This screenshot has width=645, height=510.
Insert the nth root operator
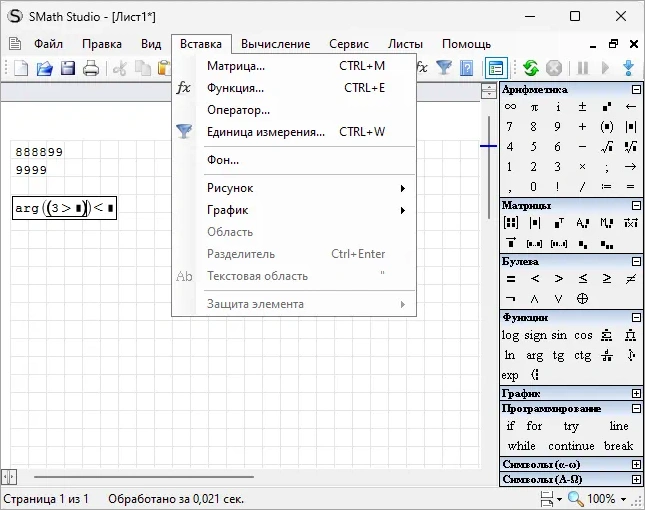click(630, 147)
